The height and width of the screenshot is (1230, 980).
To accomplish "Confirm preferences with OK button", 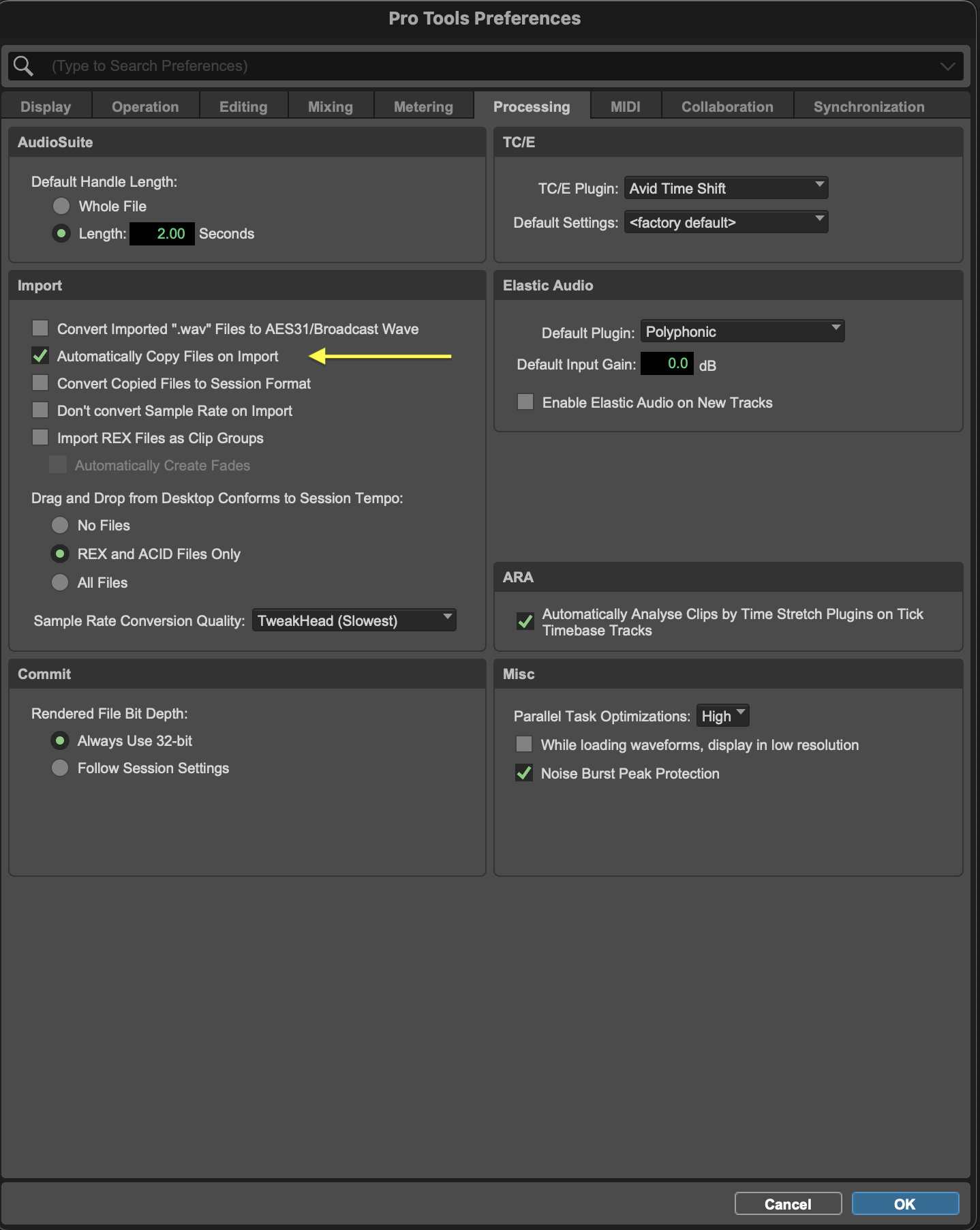I will pyautogui.click(x=905, y=1204).
